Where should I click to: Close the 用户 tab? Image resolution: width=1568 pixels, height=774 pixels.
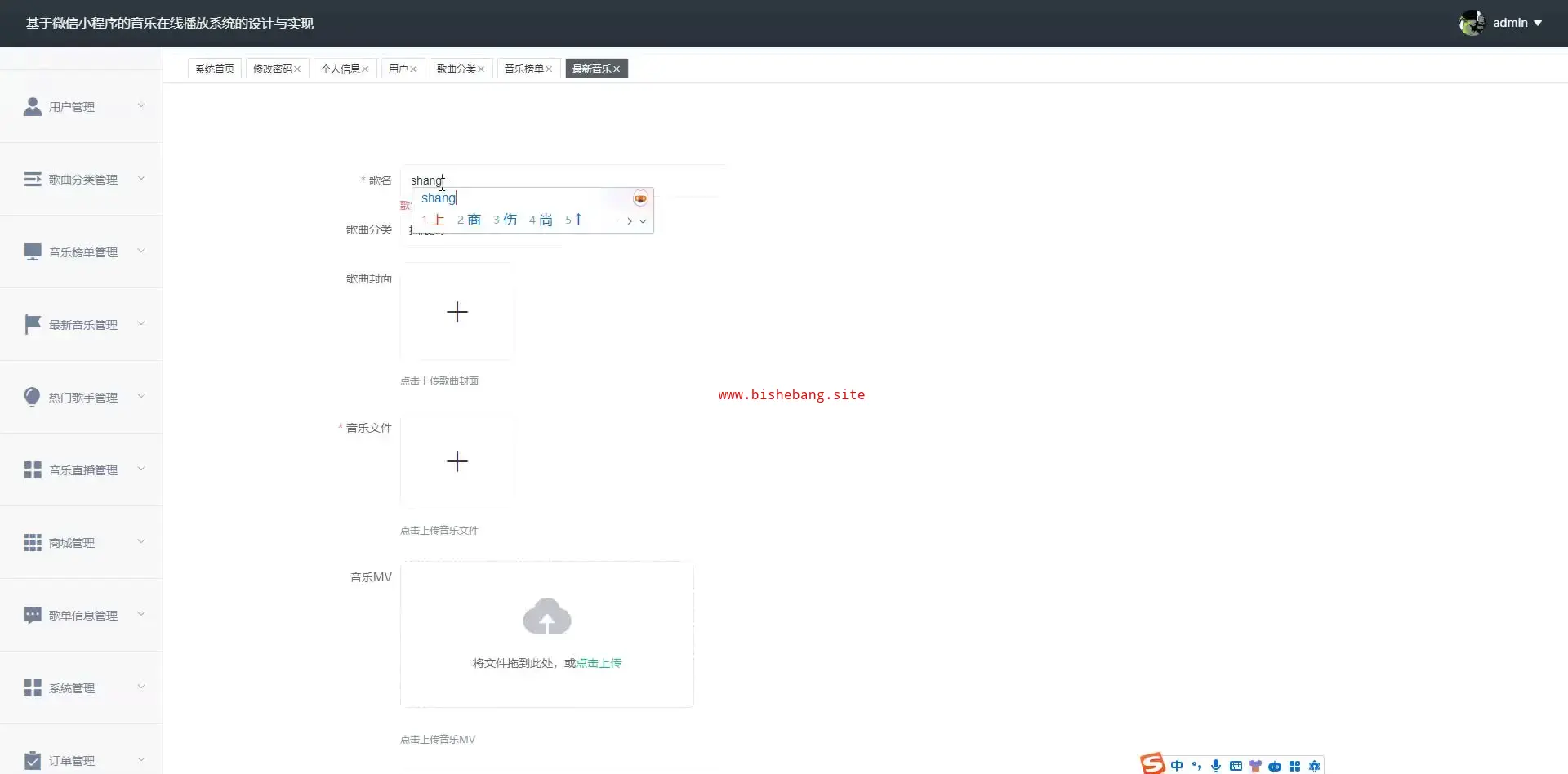413,69
